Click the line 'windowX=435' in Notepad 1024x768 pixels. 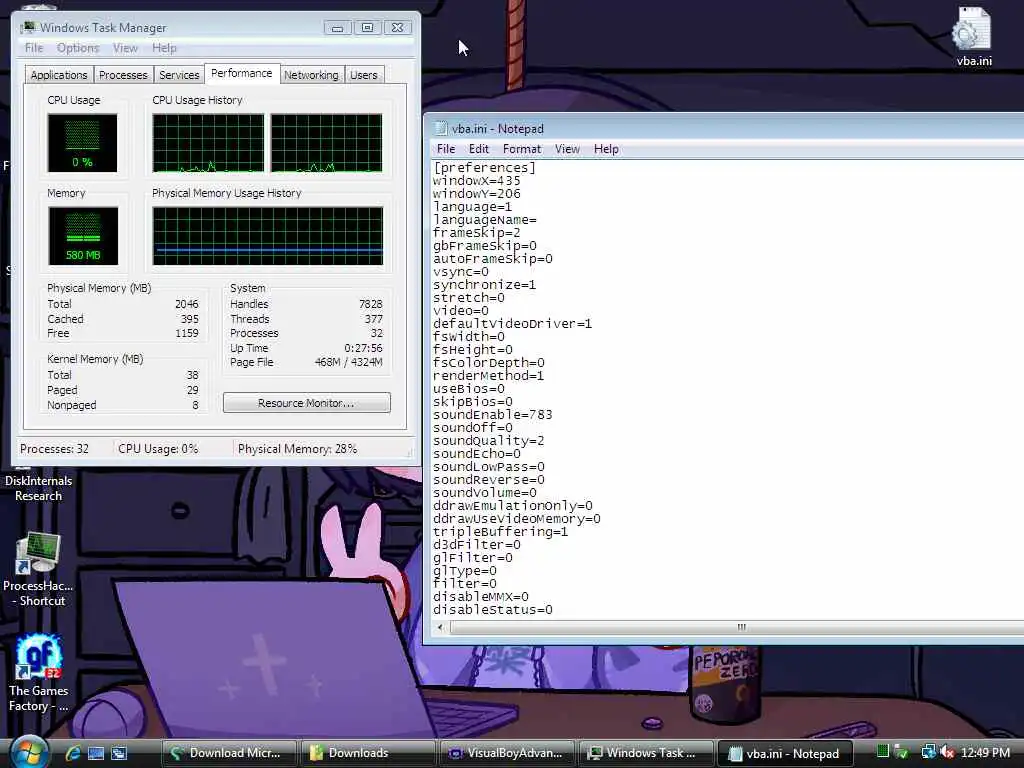(x=477, y=181)
